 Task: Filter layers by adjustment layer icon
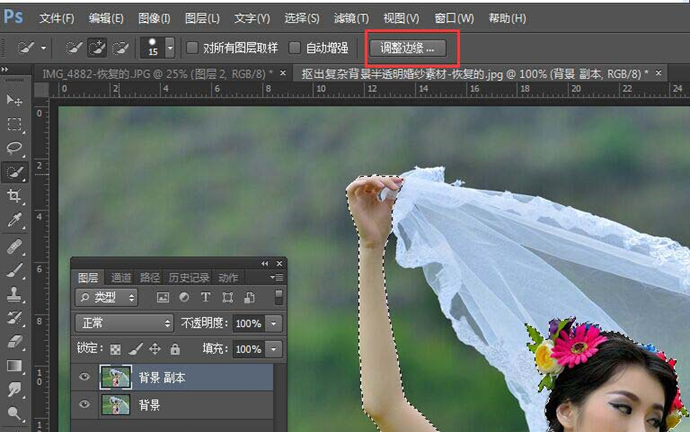point(184,297)
